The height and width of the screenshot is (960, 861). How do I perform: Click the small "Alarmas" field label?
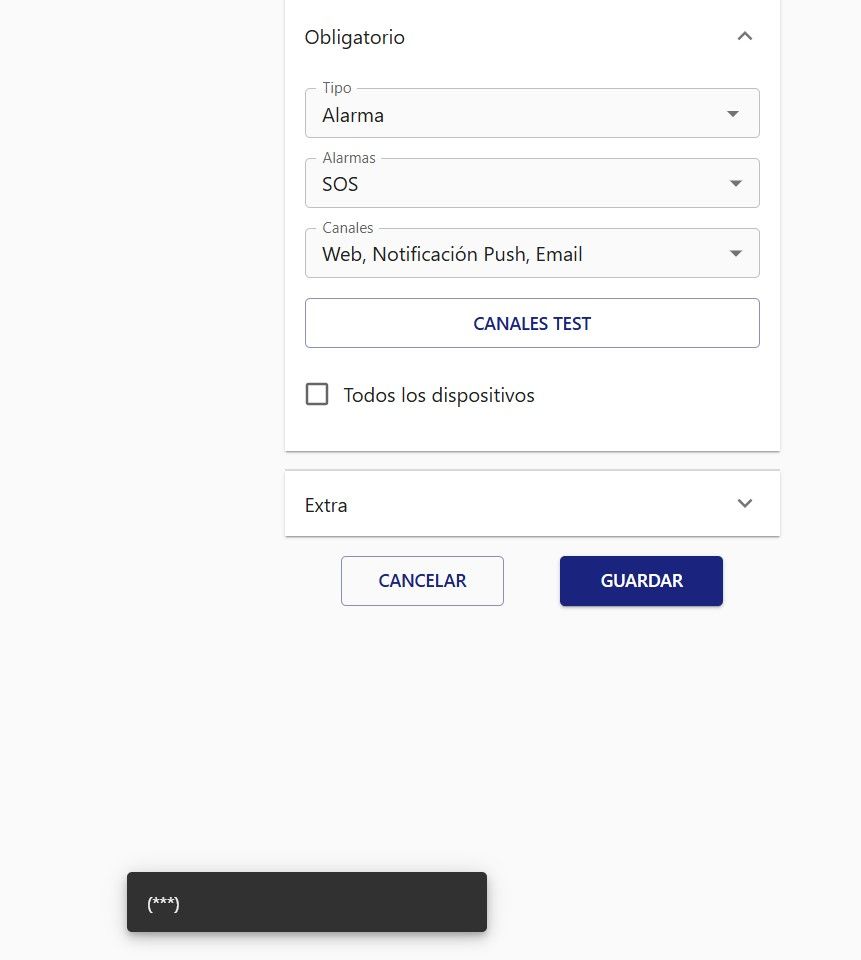tap(349, 158)
